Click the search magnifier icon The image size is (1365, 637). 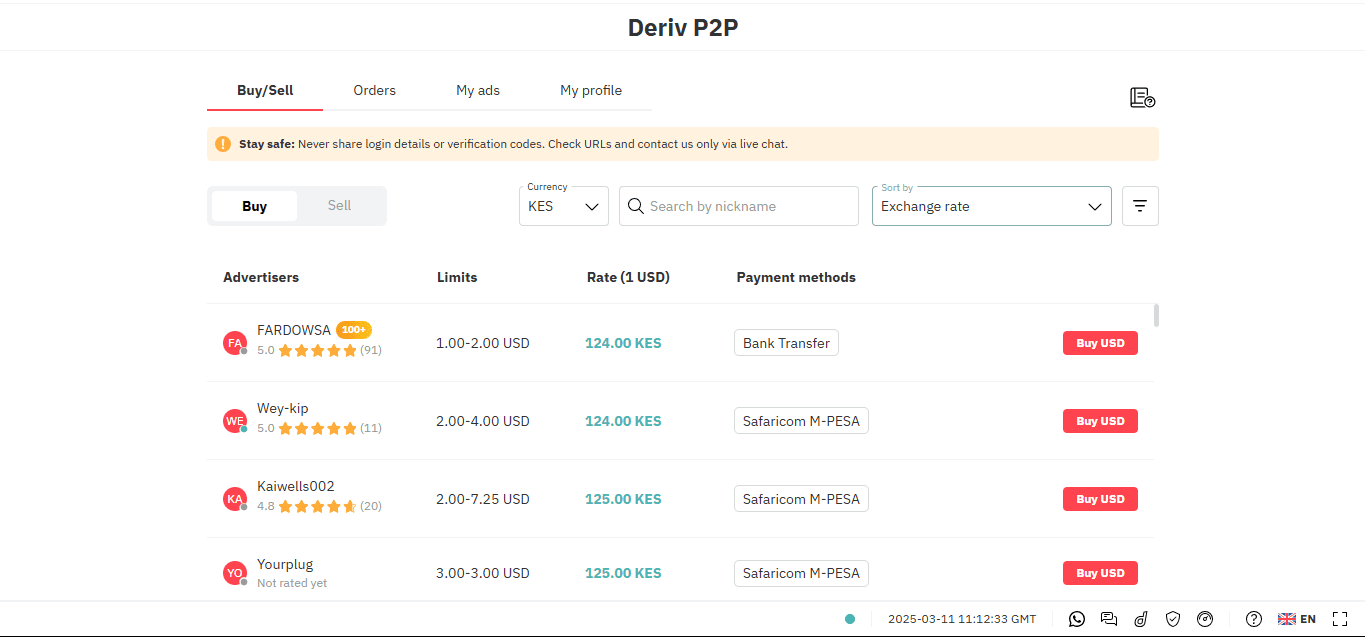pyautogui.click(x=636, y=205)
